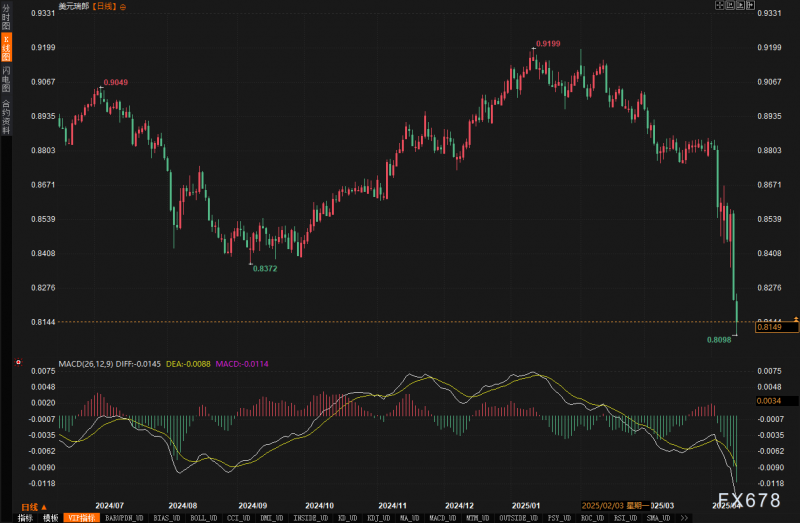Image resolution: width=800 pixels, height=523 pixels.
Task: Switch to 分时图 side tab
Action: pyautogui.click(x=6, y=17)
